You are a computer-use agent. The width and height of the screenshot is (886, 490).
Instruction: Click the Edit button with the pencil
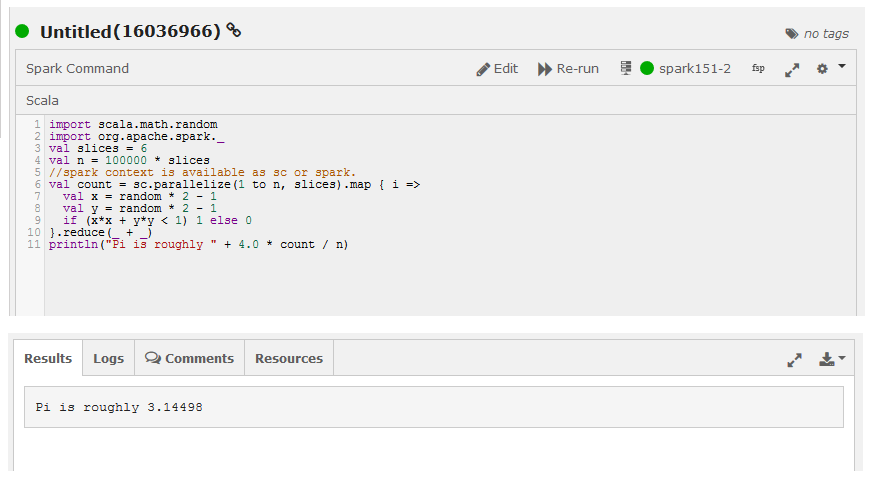pyautogui.click(x=497, y=69)
